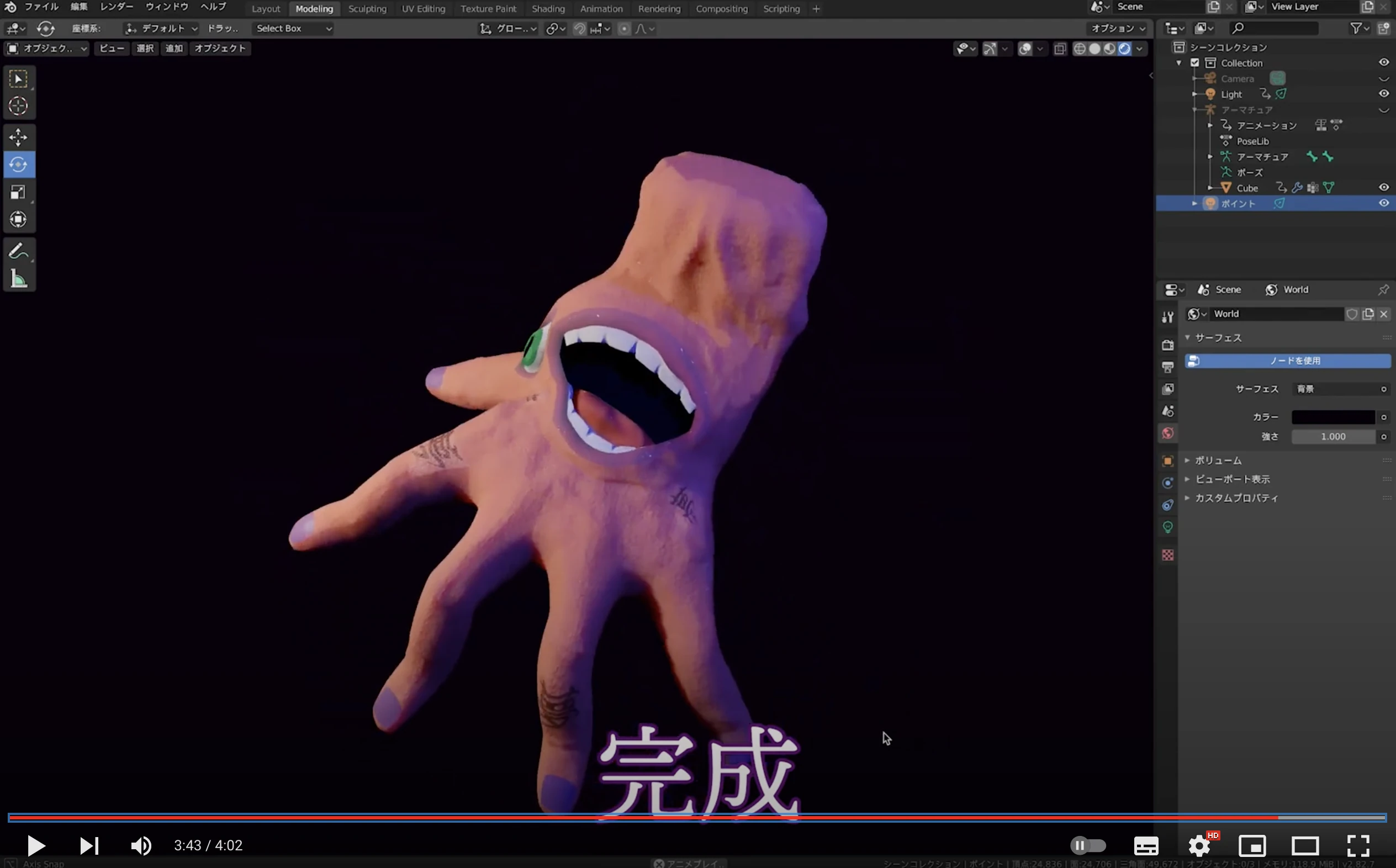The image size is (1396, 868).
Task: Select the Rotate tool in the toolbar
Action: pos(19,164)
